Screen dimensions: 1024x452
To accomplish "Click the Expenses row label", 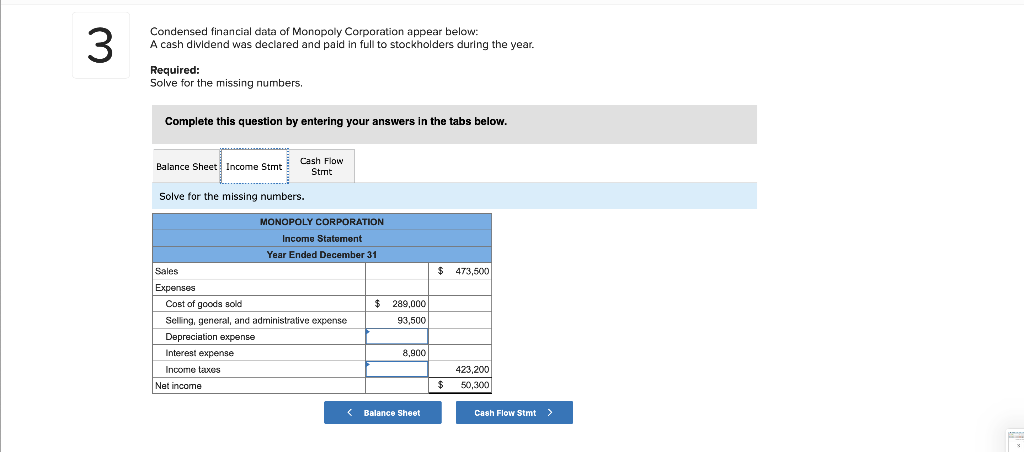I will pos(175,287).
